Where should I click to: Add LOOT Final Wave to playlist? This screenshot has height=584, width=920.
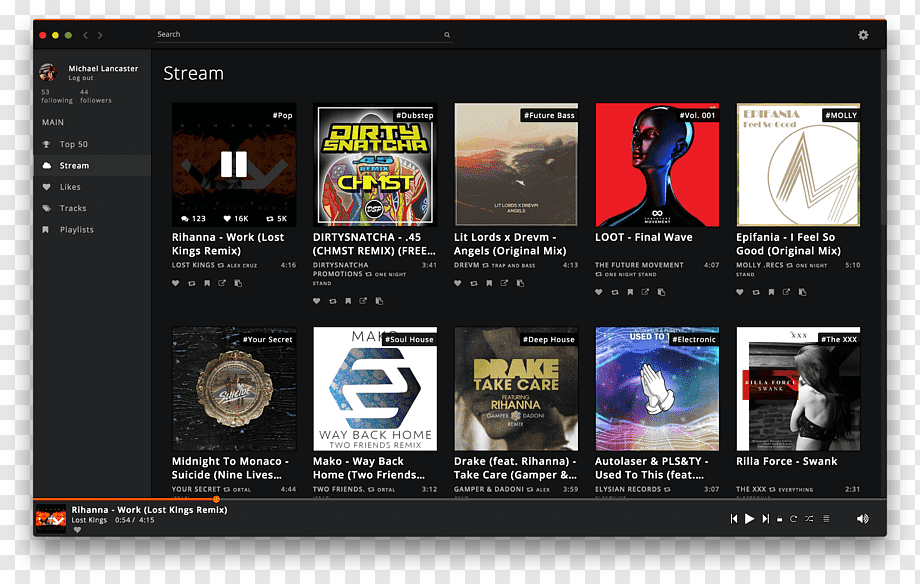630,292
